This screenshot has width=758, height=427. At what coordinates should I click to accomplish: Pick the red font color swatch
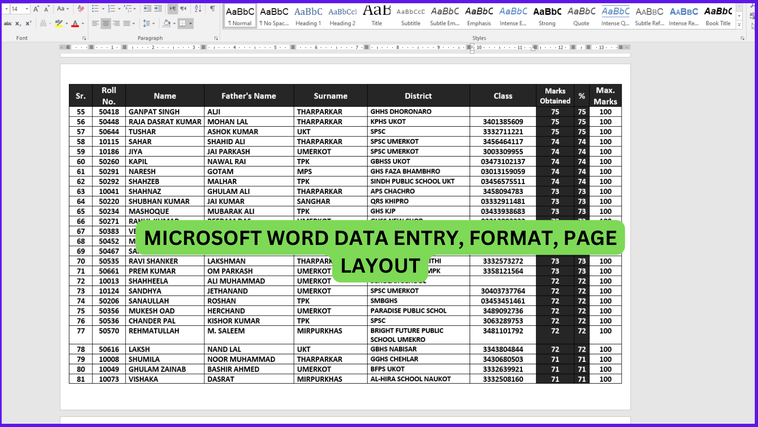[75, 23]
